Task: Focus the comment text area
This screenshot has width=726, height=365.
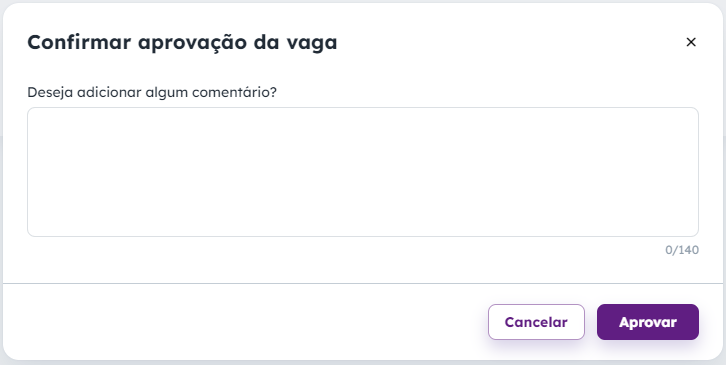Action: coord(363,172)
